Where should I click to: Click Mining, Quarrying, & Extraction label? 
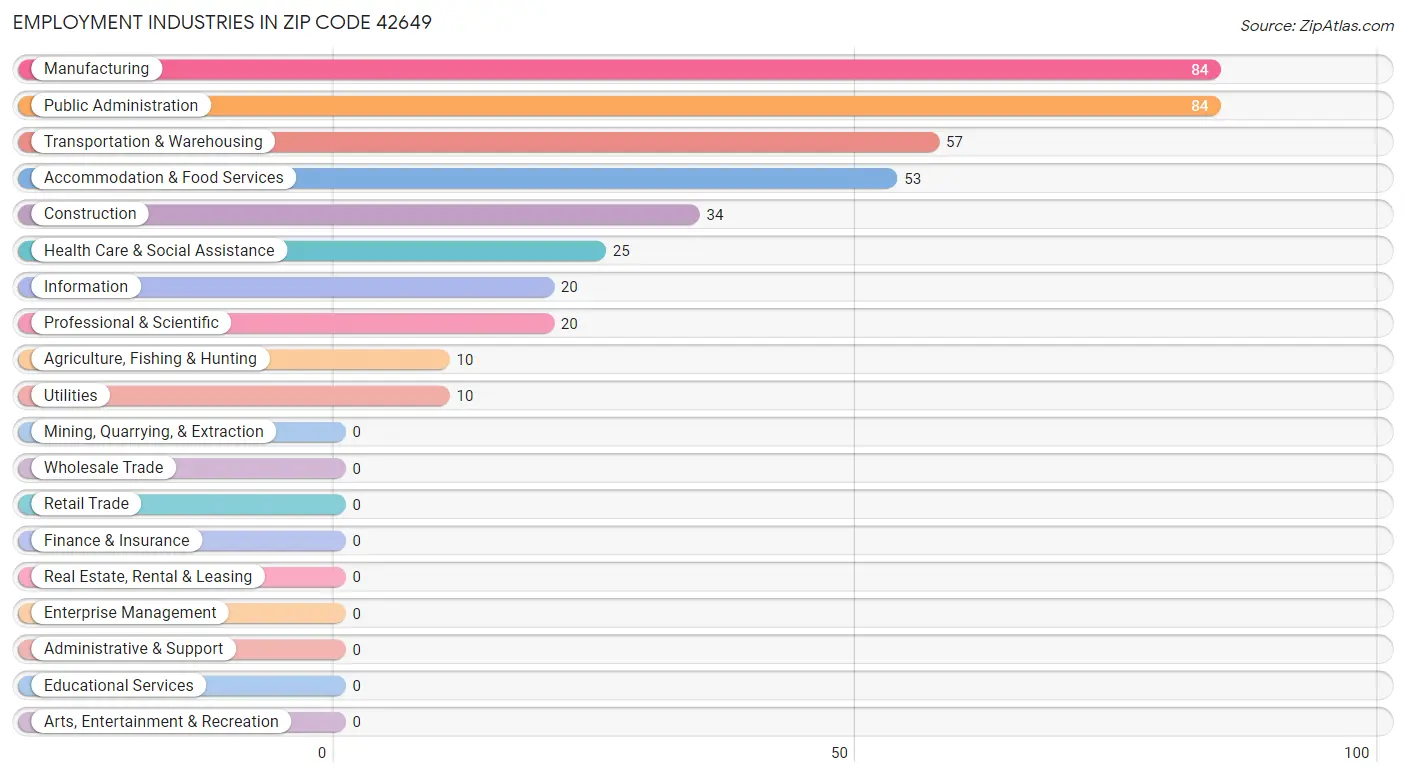(154, 432)
